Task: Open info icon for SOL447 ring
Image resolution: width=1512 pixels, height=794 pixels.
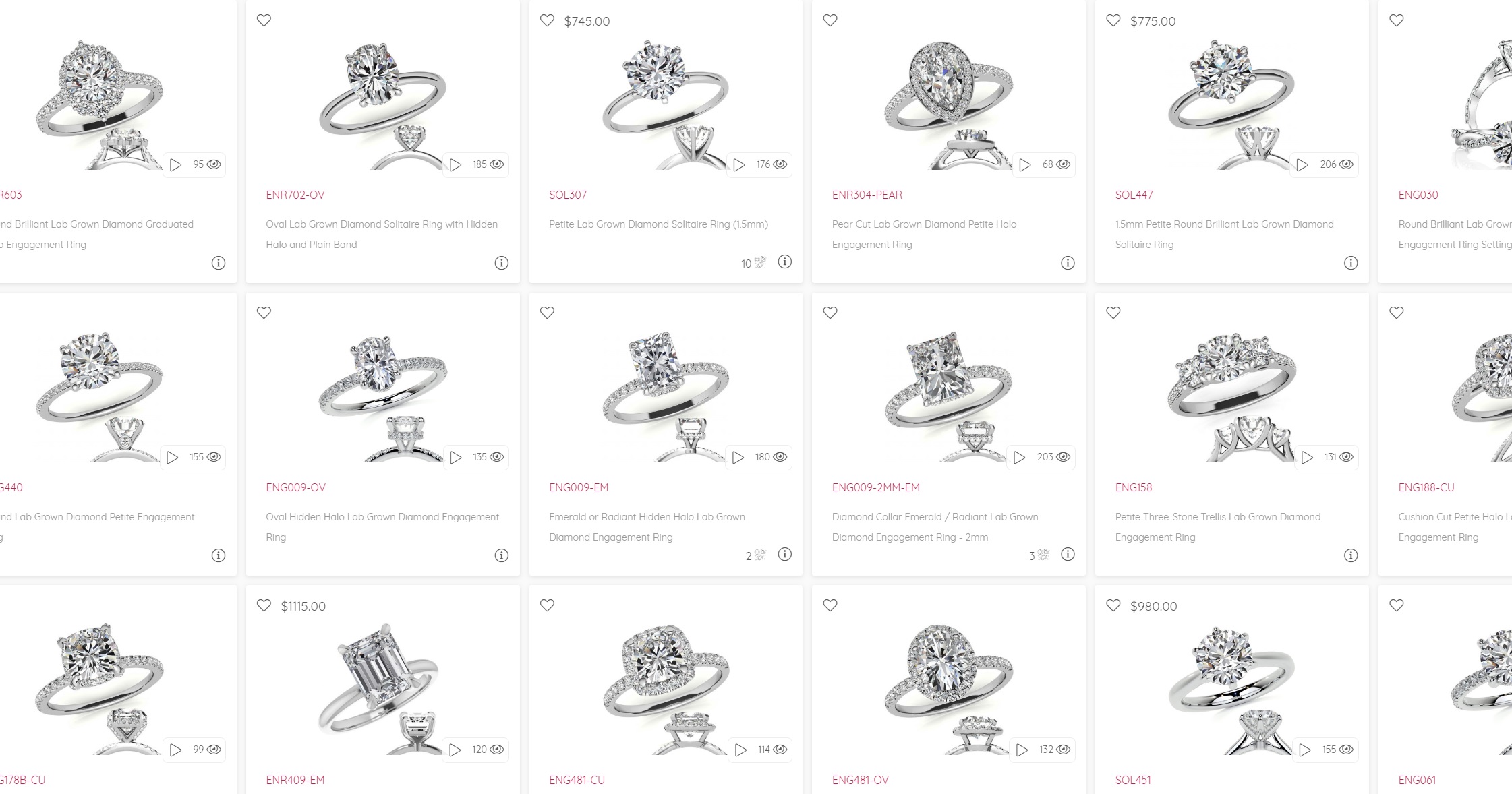Action: coord(1351,263)
